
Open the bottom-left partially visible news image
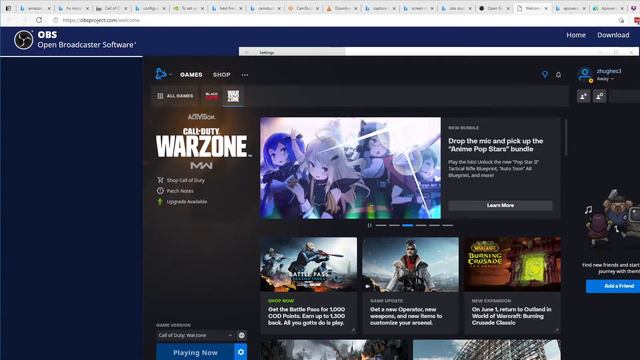[334, 350]
